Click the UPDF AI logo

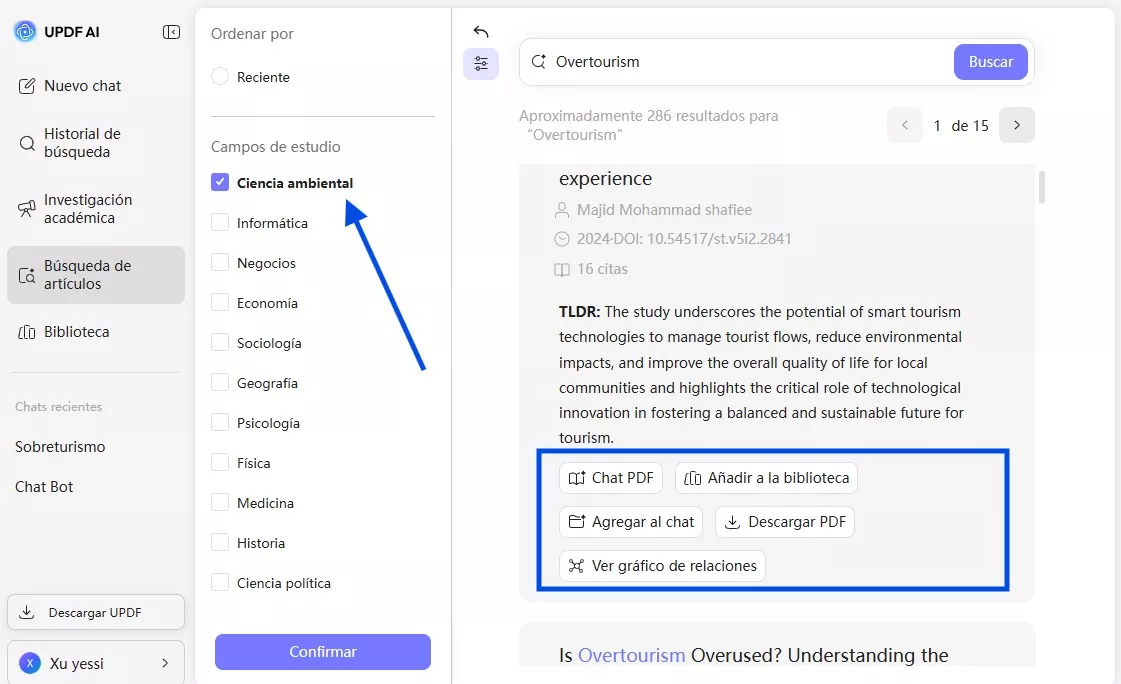(25, 32)
